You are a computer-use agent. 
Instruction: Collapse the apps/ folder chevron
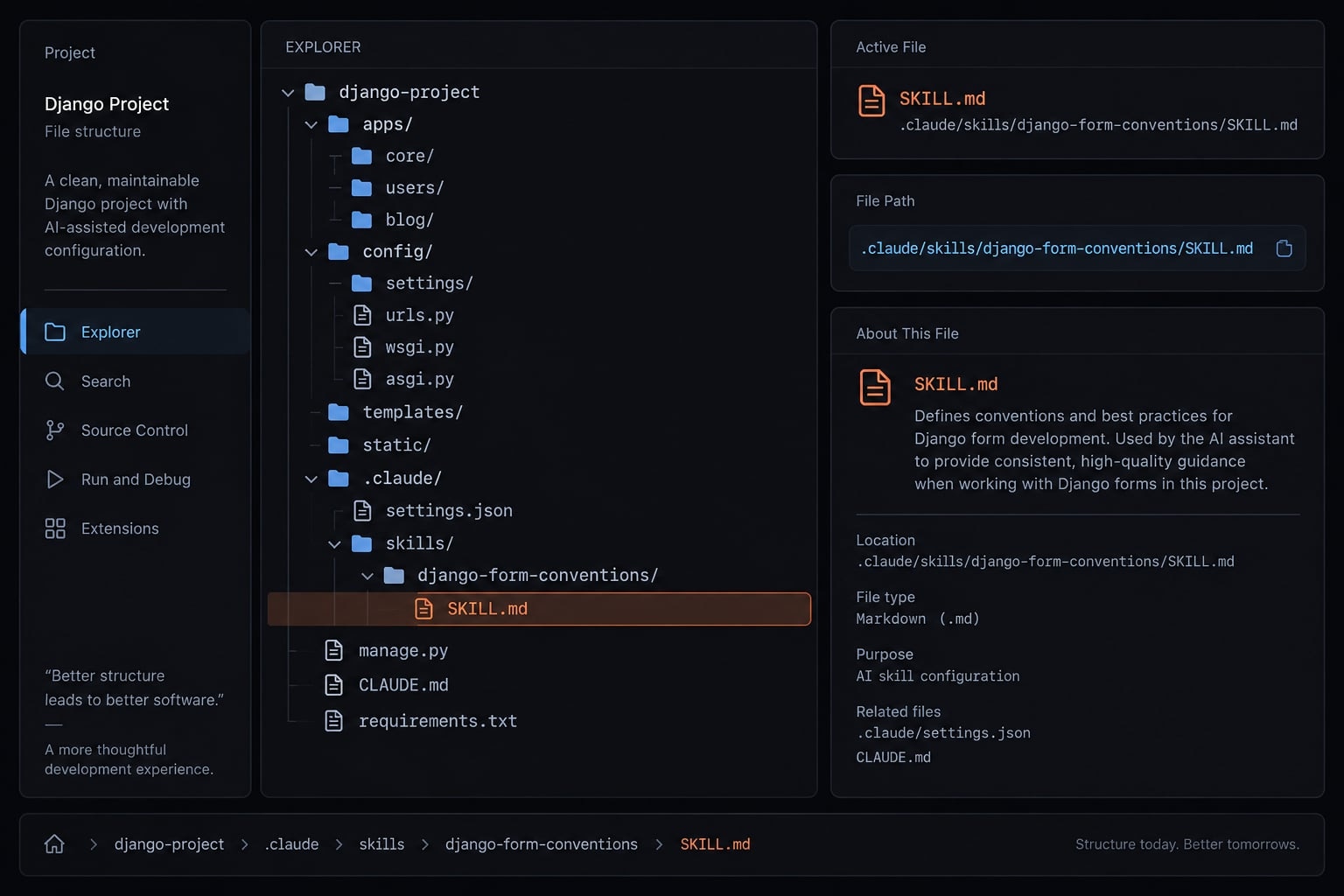[x=311, y=124]
